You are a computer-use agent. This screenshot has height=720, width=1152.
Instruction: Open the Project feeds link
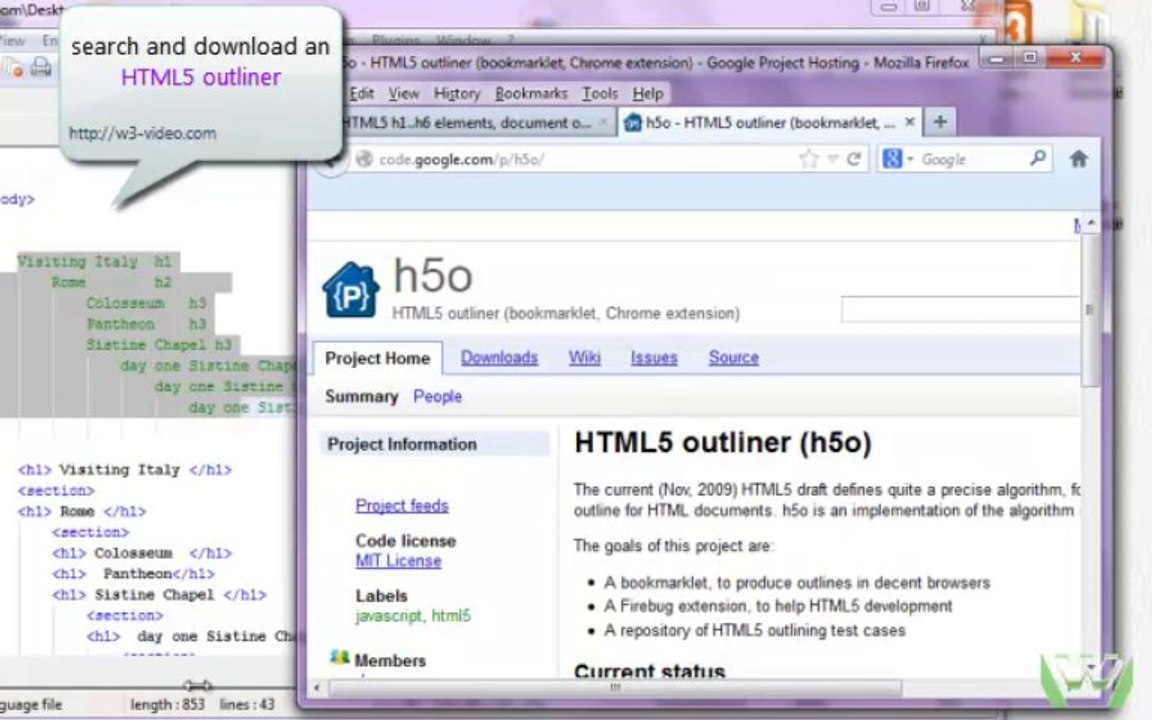coord(402,505)
